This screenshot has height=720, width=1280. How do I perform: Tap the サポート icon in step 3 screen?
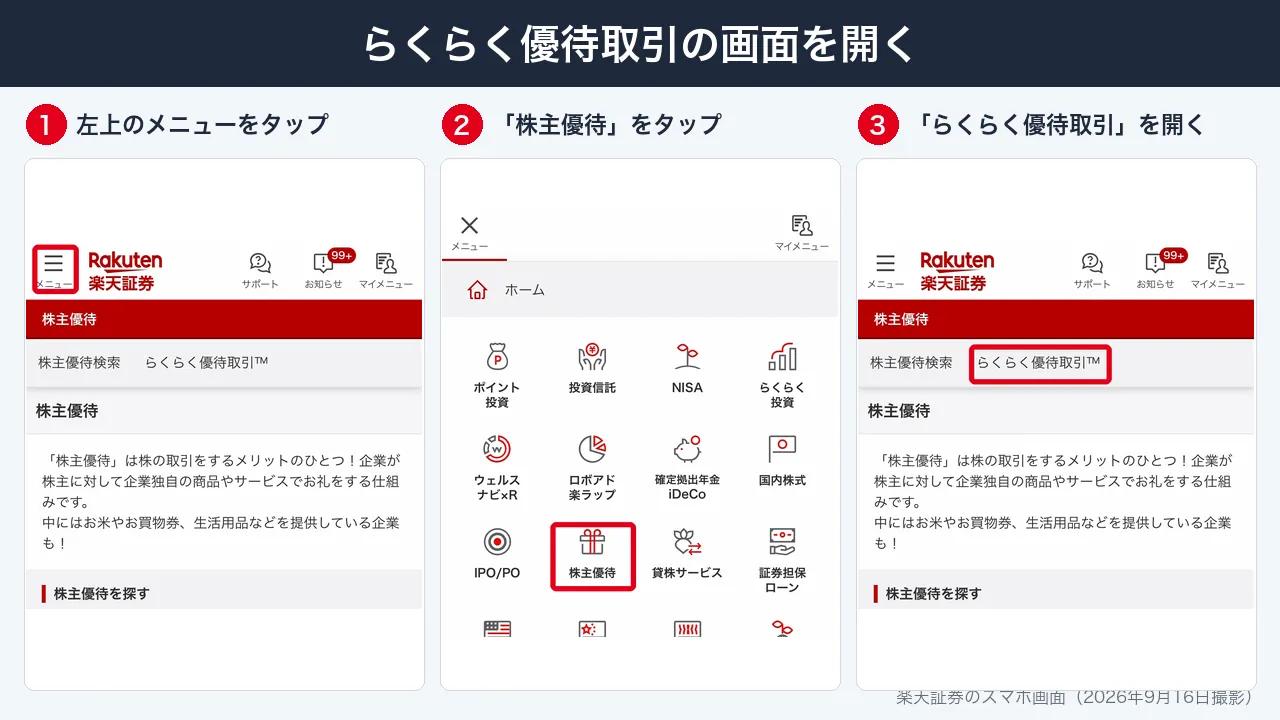[x=1092, y=270]
